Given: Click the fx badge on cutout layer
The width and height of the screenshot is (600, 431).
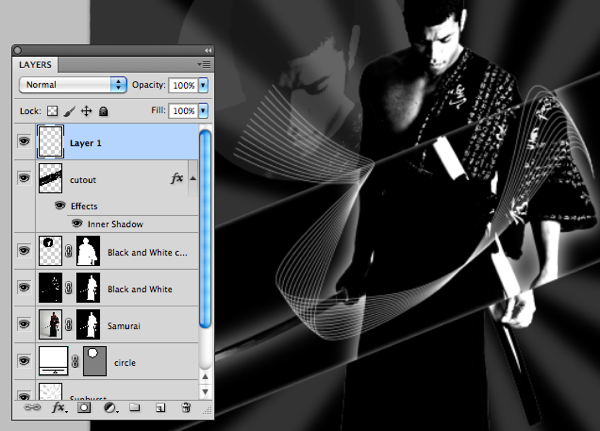Looking at the screenshot, I should (x=177, y=178).
